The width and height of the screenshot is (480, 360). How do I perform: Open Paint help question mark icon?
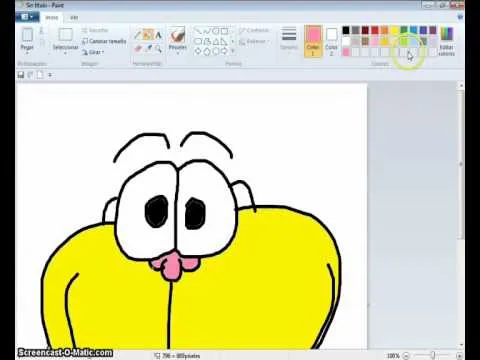click(460, 17)
